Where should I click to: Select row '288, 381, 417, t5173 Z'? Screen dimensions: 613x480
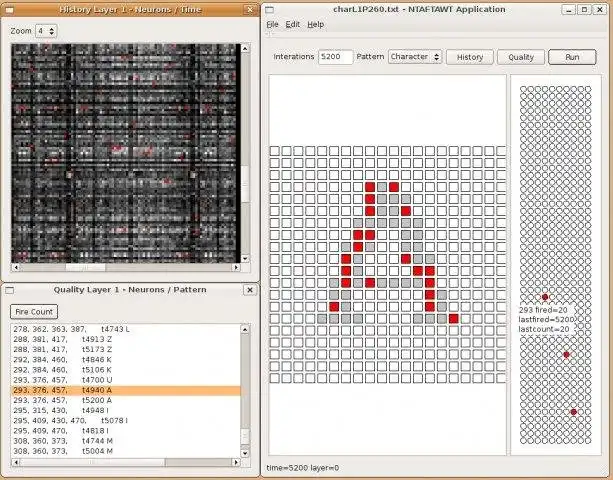125,349
